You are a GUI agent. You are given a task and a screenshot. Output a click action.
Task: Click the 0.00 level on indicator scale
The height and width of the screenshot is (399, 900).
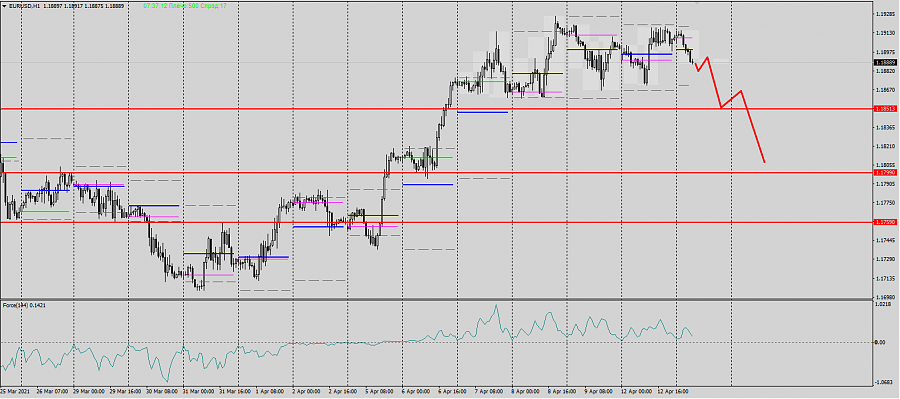[879, 343]
